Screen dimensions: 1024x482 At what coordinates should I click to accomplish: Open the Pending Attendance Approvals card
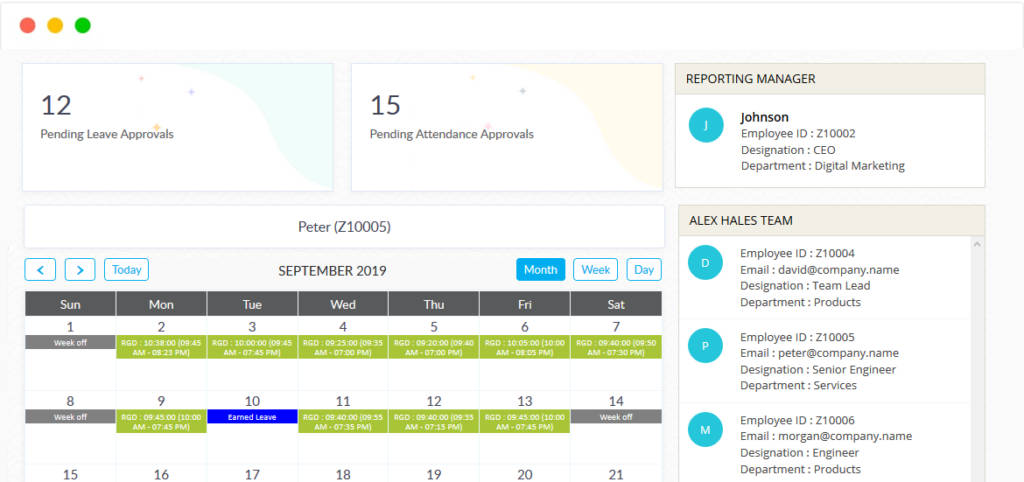coord(506,126)
